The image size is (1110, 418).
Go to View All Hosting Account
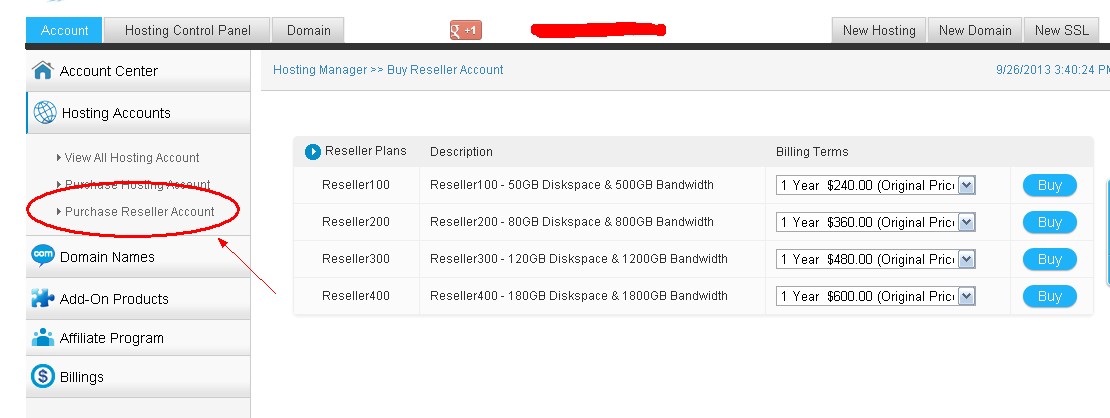(x=132, y=158)
